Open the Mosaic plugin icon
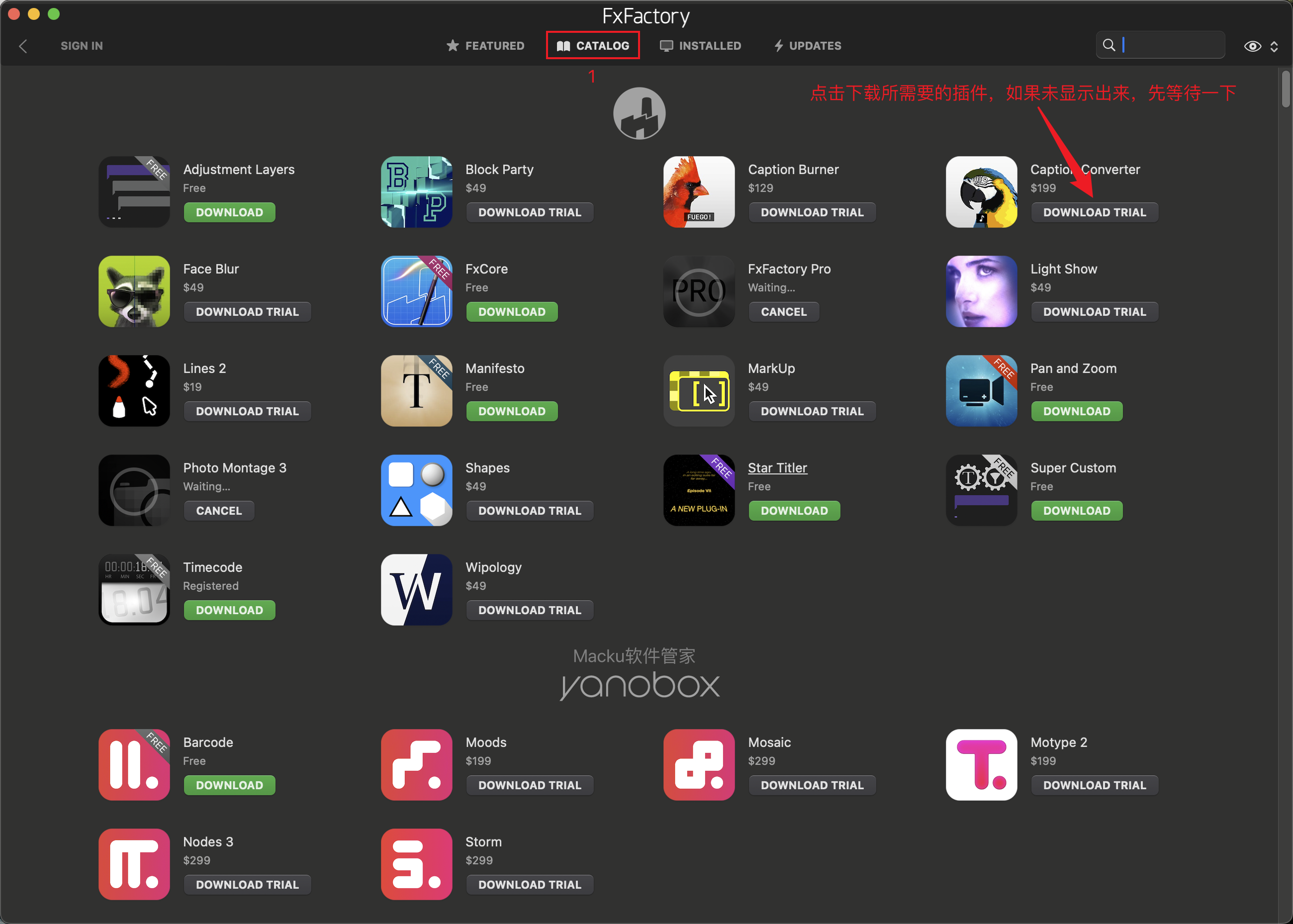 point(699,765)
